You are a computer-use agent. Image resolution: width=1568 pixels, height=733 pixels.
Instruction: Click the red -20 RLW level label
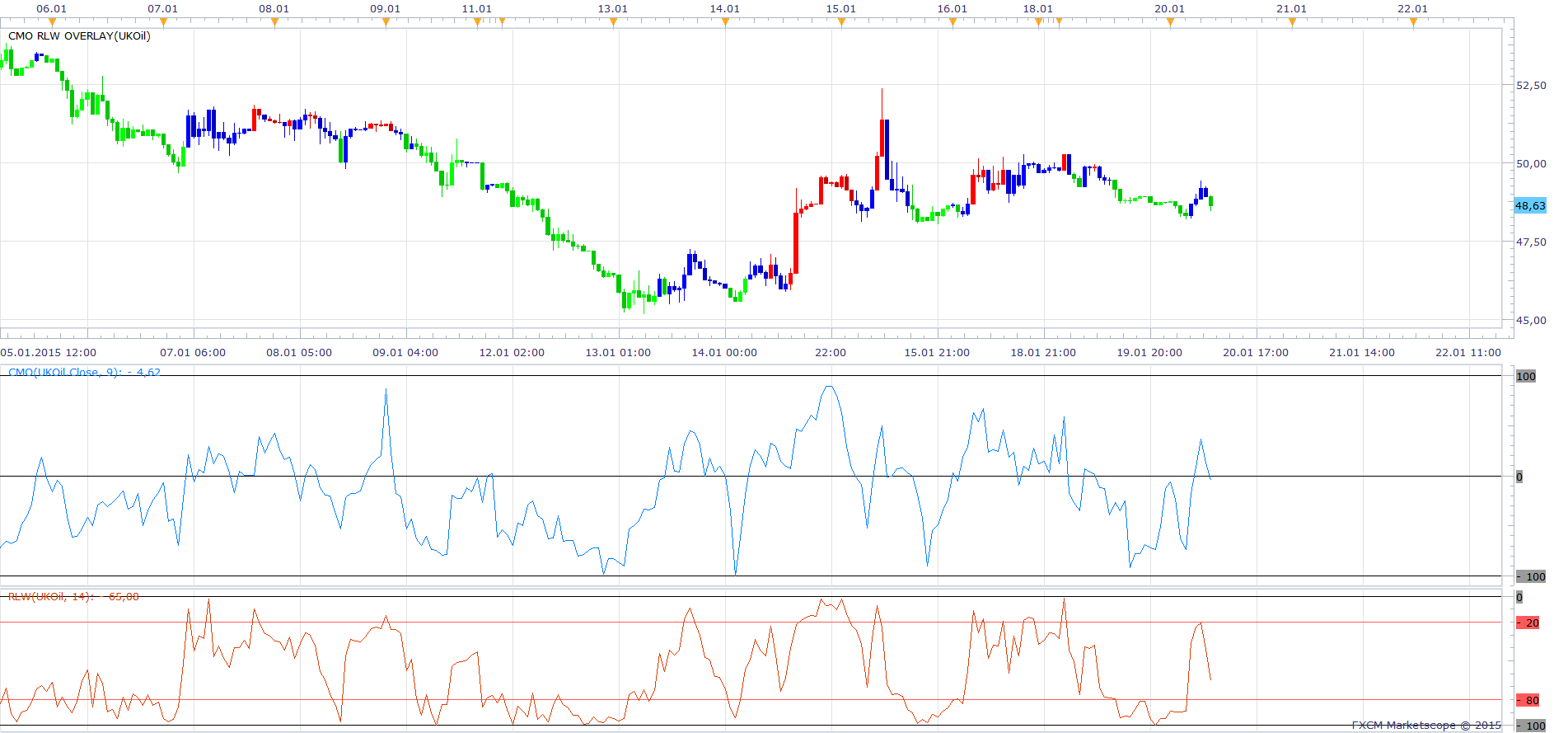(x=1528, y=623)
